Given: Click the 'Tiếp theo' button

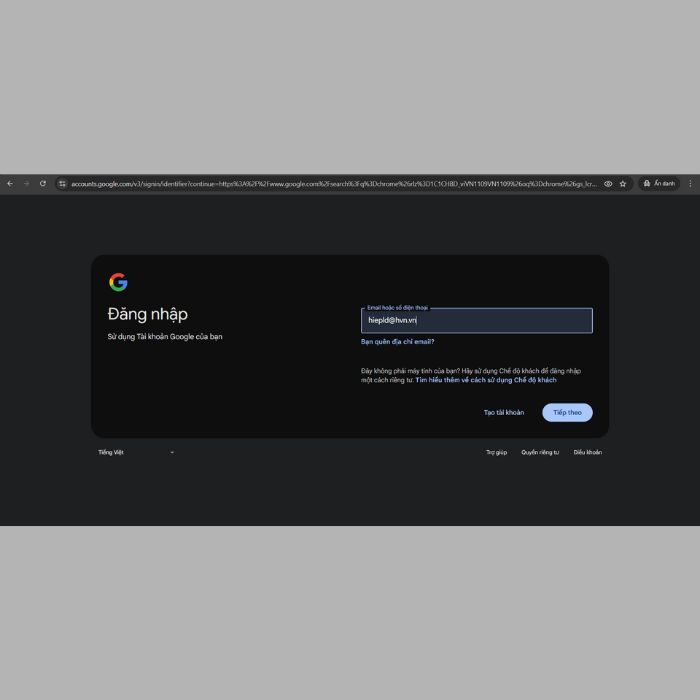Looking at the screenshot, I should coord(567,412).
